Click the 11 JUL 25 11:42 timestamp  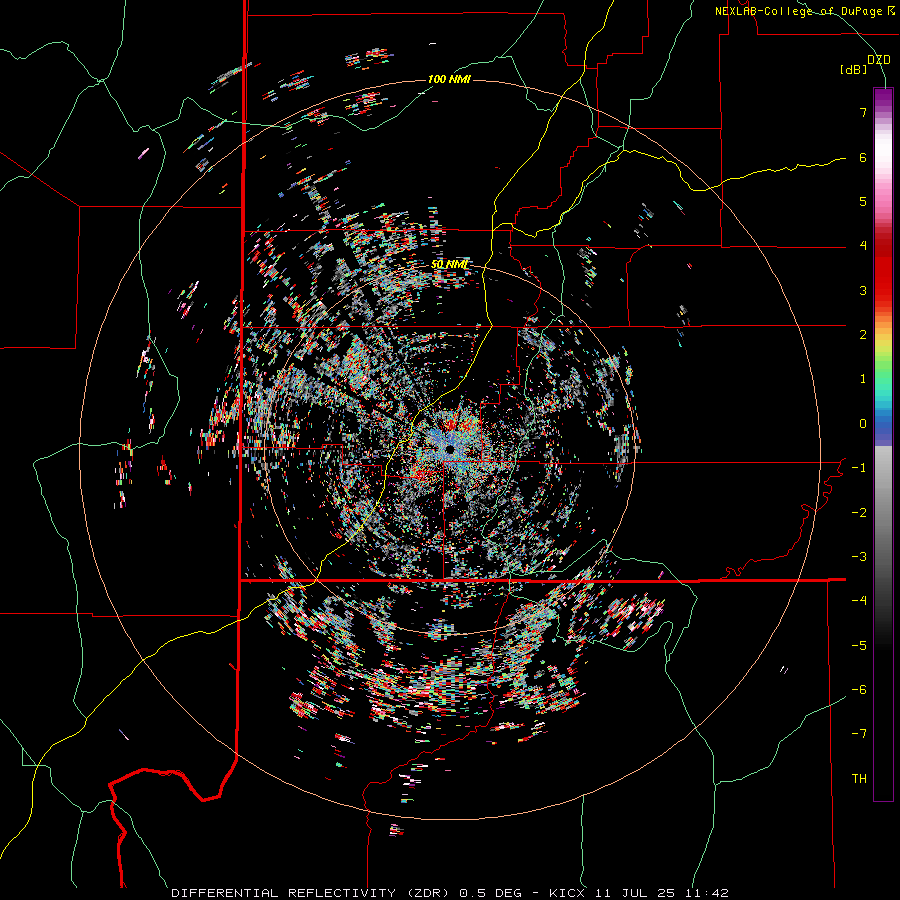[661, 893]
